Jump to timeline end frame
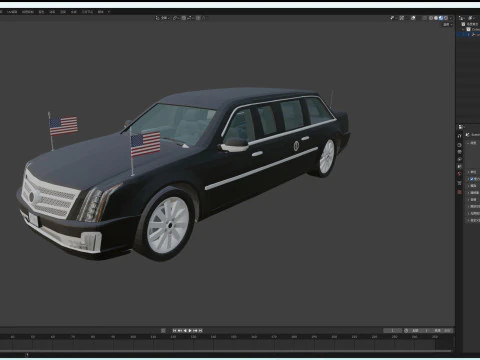The width and height of the screenshot is (480, 360). [201, 331]
